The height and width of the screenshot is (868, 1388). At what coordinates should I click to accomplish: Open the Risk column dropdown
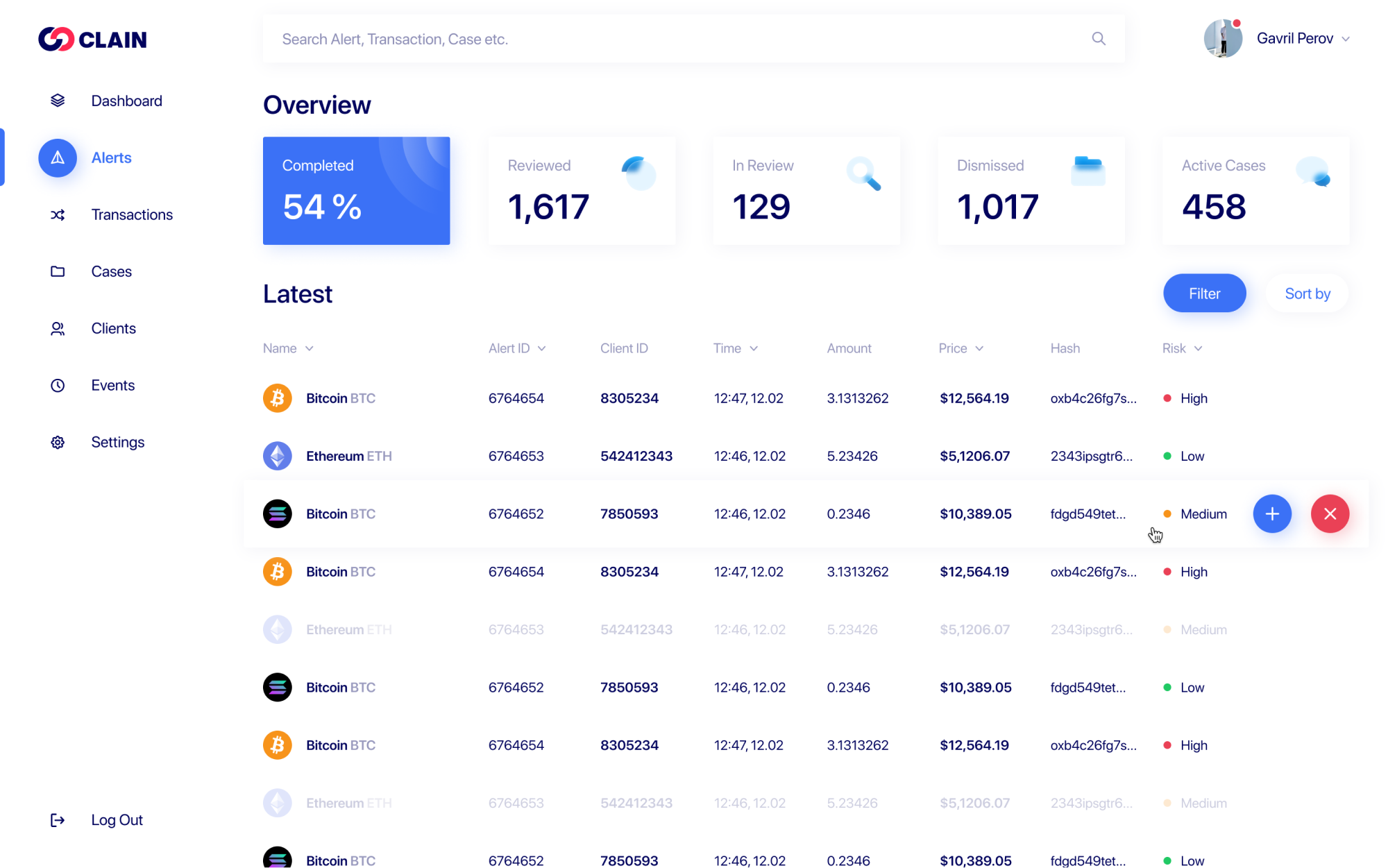1199,348
